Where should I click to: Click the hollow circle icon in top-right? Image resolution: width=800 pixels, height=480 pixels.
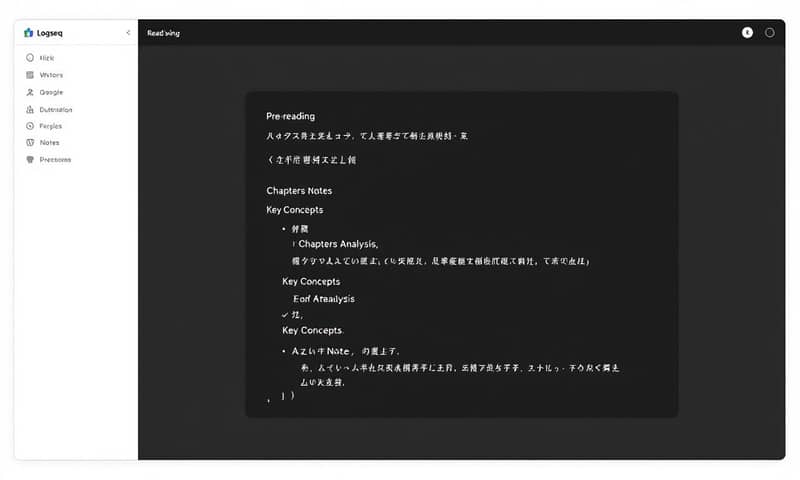[769, 33]
